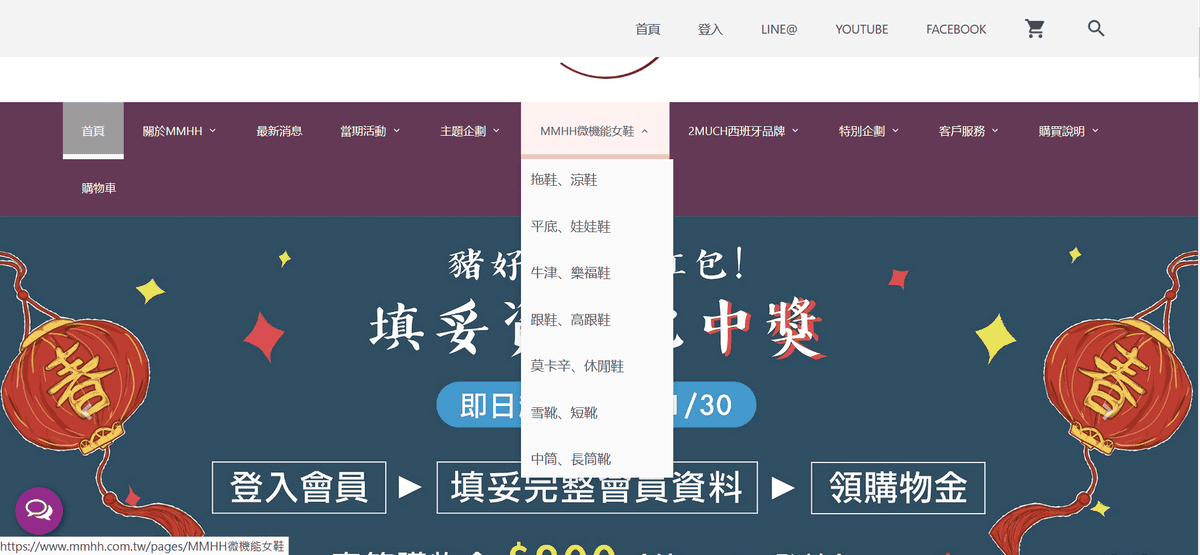This screenshot has height=555, width=1200.
Task: Pick 雪靴、短靴 in dropdown list
Action: click(564, 413)
